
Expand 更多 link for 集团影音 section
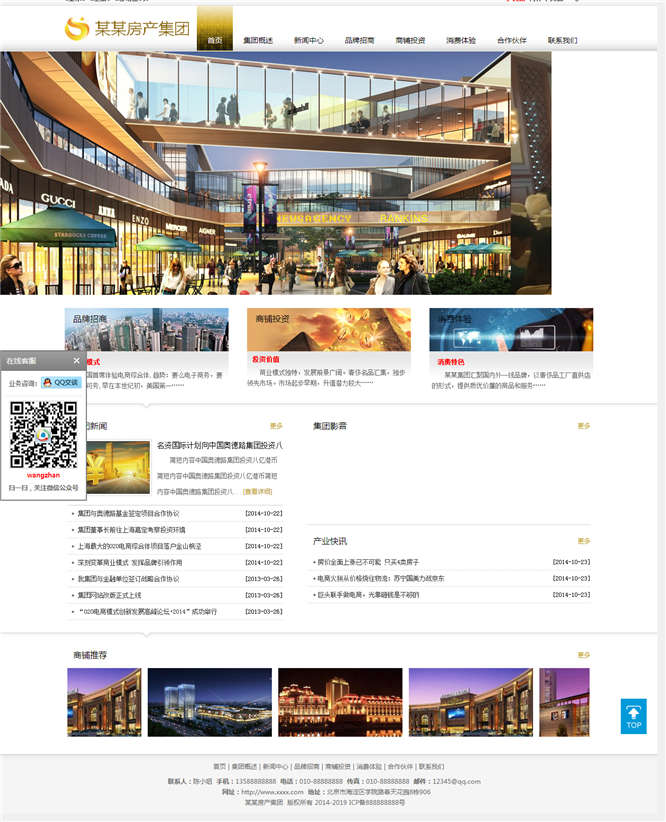click(x=583, y=426)
